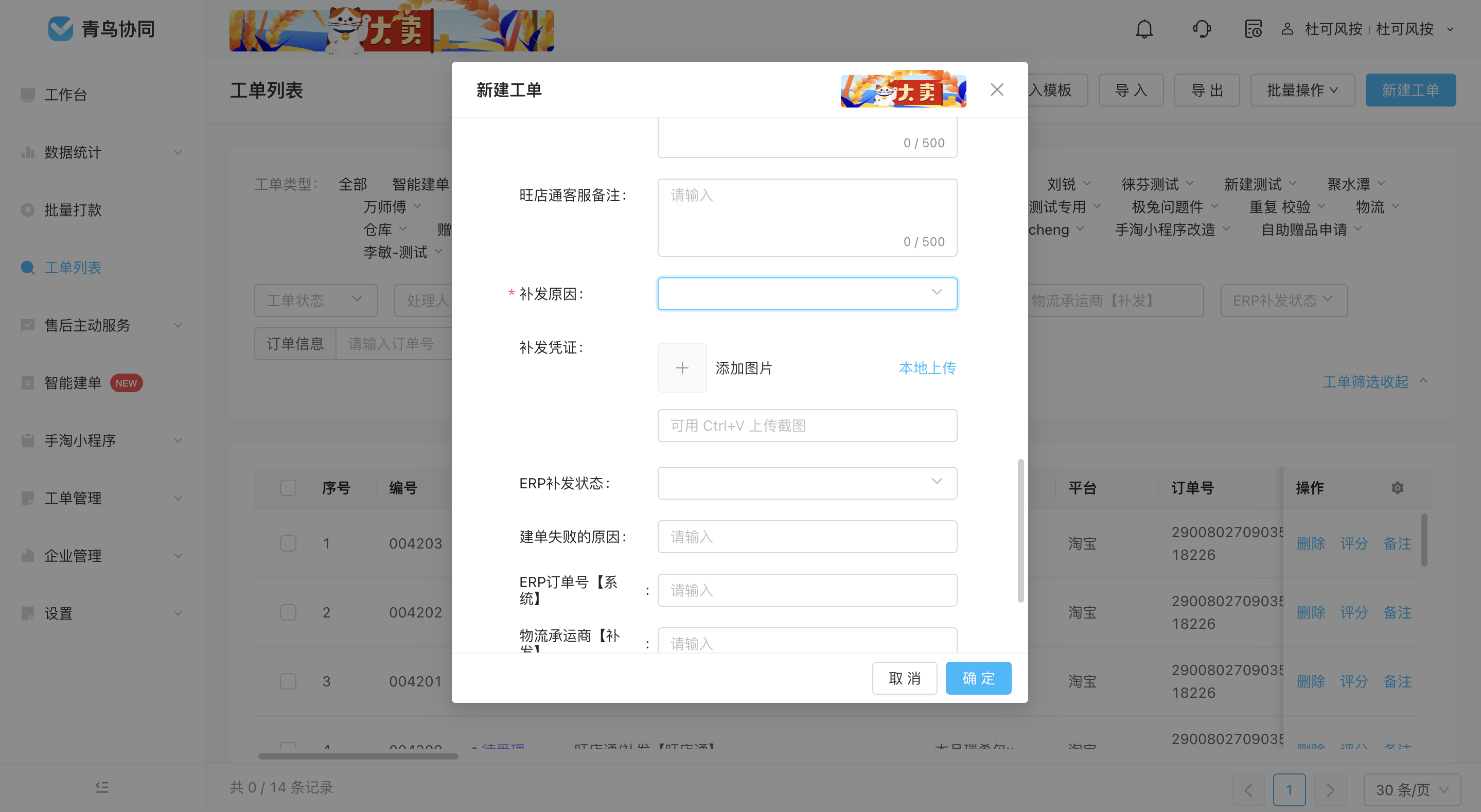Open the 补发原因 dropdown

point(807,294)
